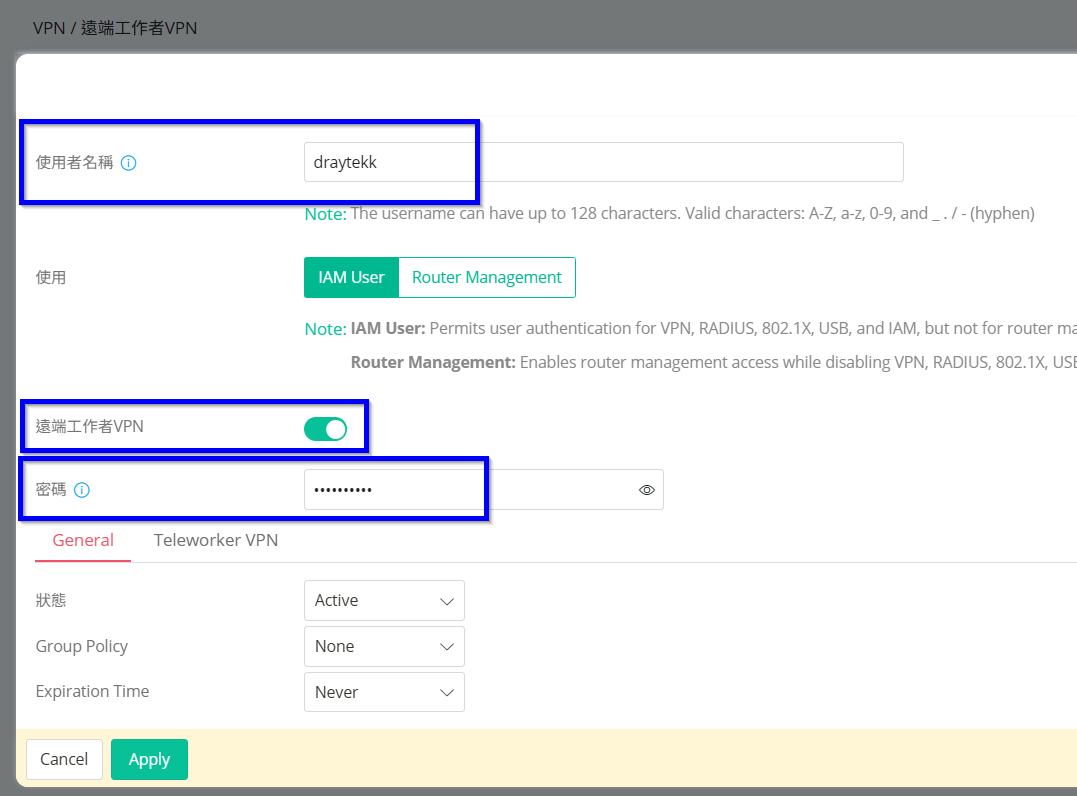Click the info icon beside 使用者名稱
The image size is (1077, 796).
tap(128, 162)
